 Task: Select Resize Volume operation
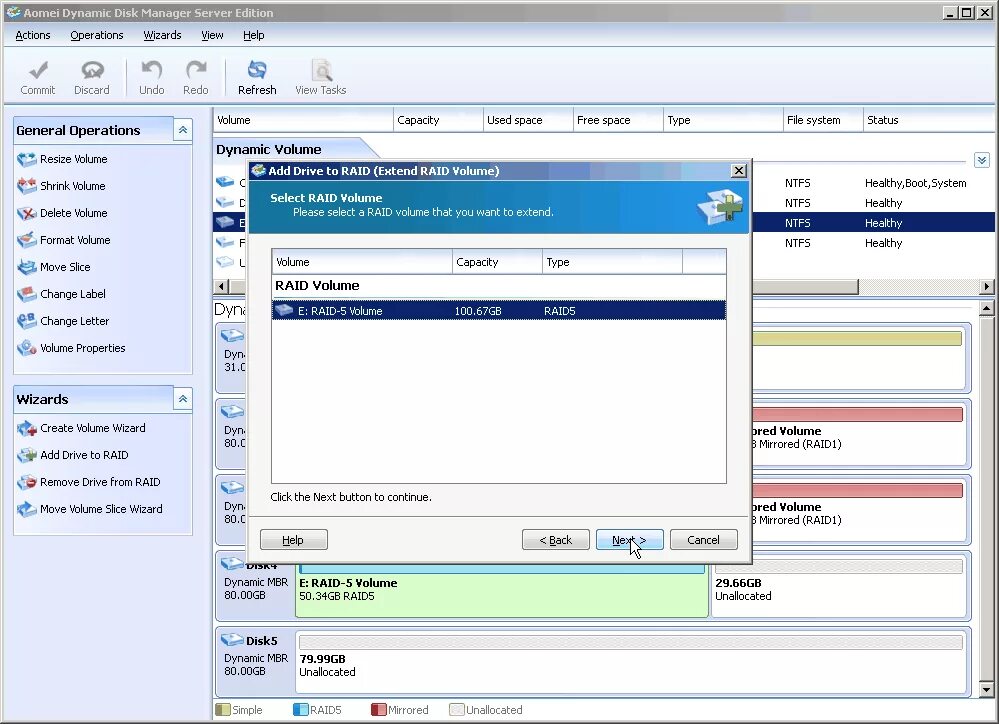[x=62, y=159]
